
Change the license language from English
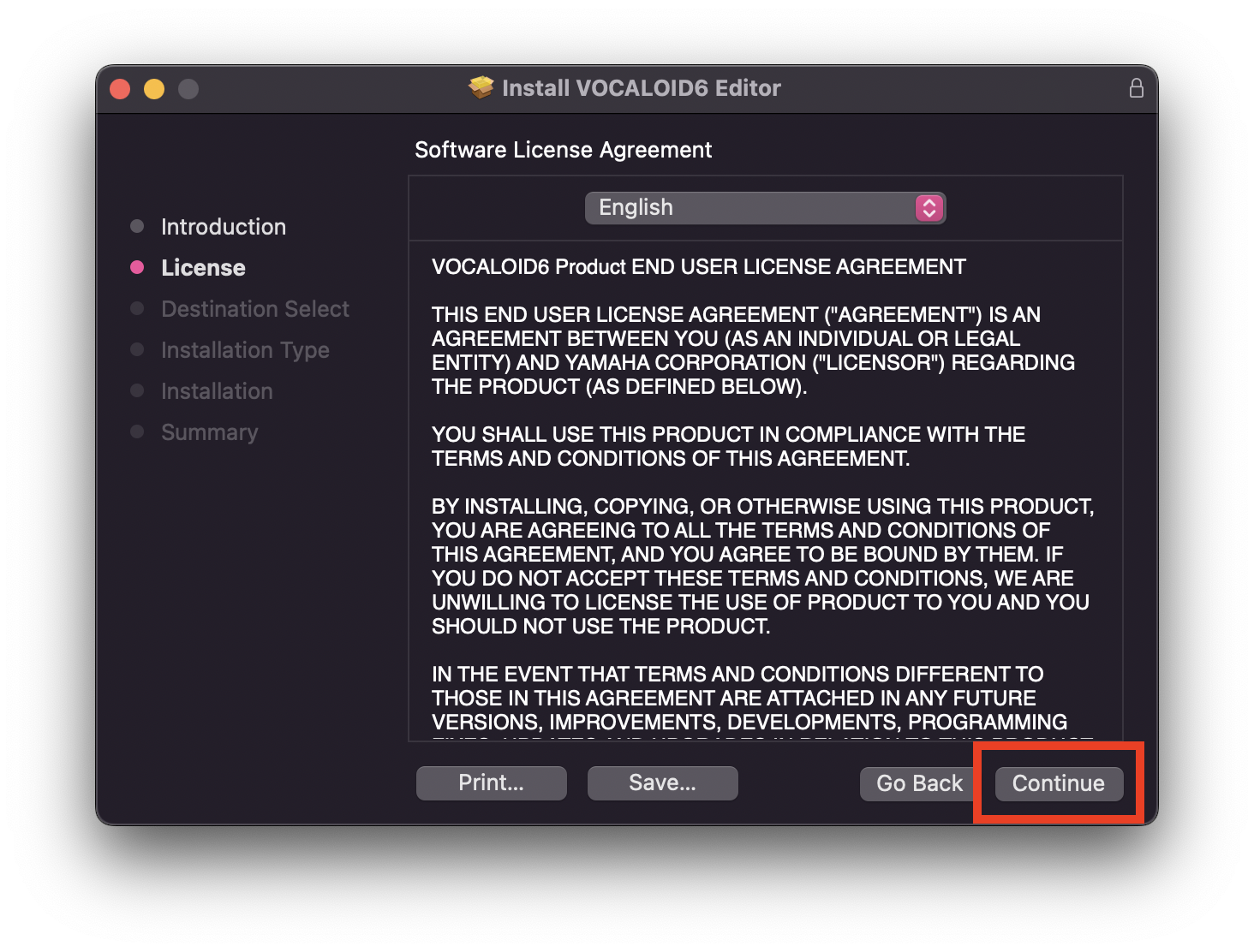tap(765, 207)
